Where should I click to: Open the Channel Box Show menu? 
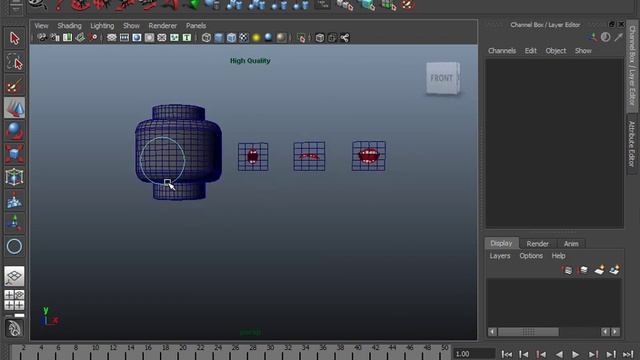pos(583,51)
